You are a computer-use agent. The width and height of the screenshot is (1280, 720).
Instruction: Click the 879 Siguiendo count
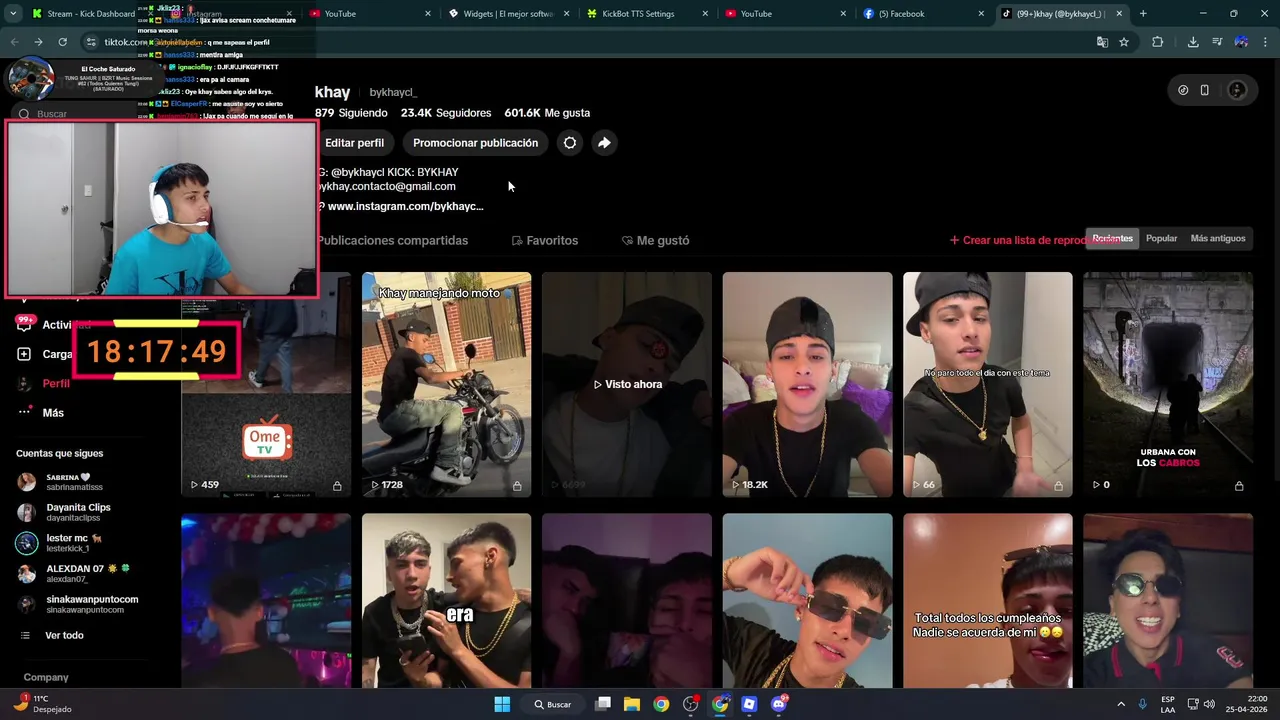pos(351,113)
